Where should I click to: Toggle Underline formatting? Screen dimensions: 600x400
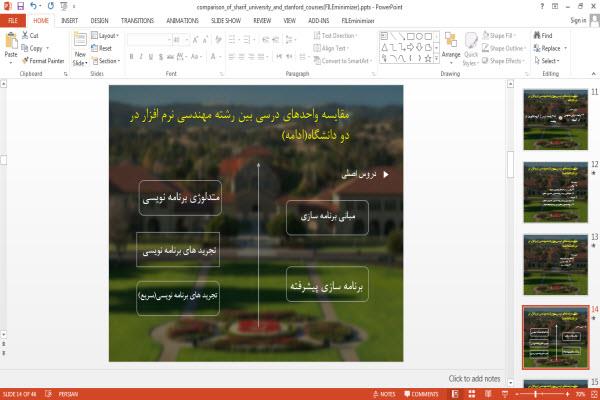151,57
